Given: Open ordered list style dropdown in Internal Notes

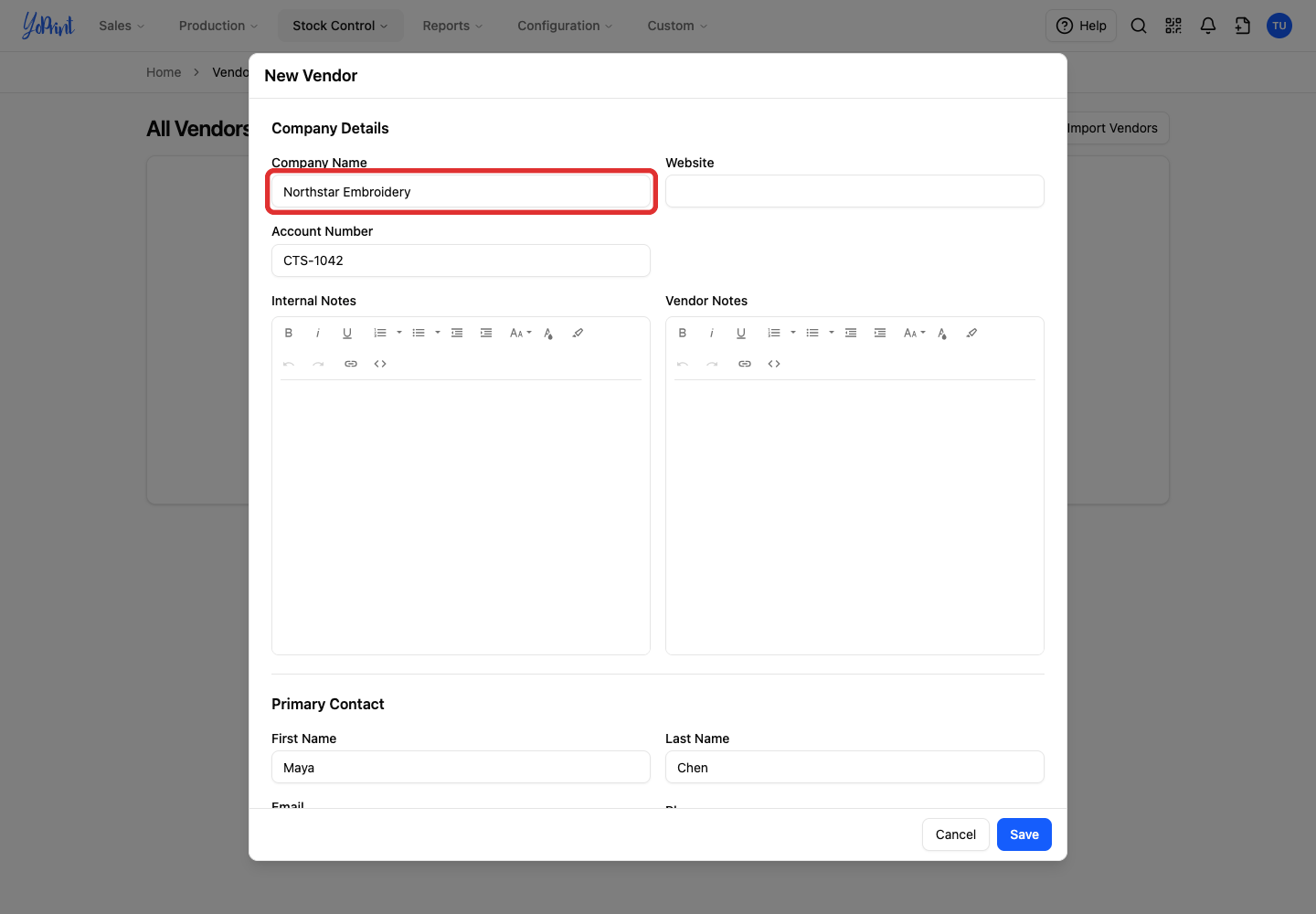Looking at the screenshot, I should pyautogui.click(x=399, y=333).
